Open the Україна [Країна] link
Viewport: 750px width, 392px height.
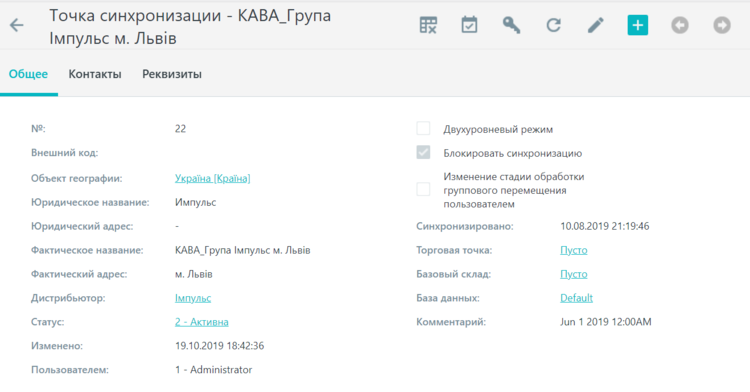(212, 178)
